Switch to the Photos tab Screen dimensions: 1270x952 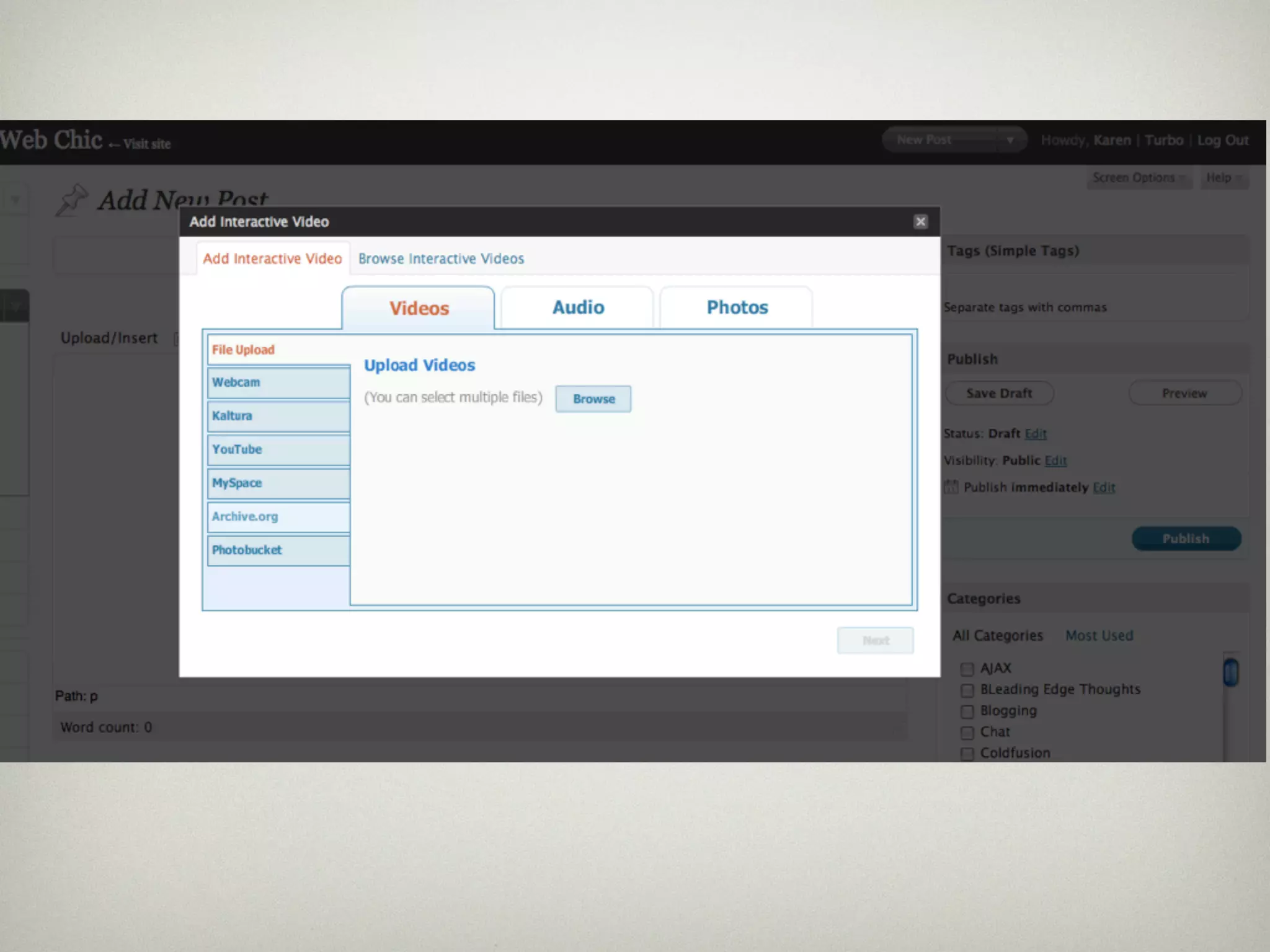pos(737,307)
